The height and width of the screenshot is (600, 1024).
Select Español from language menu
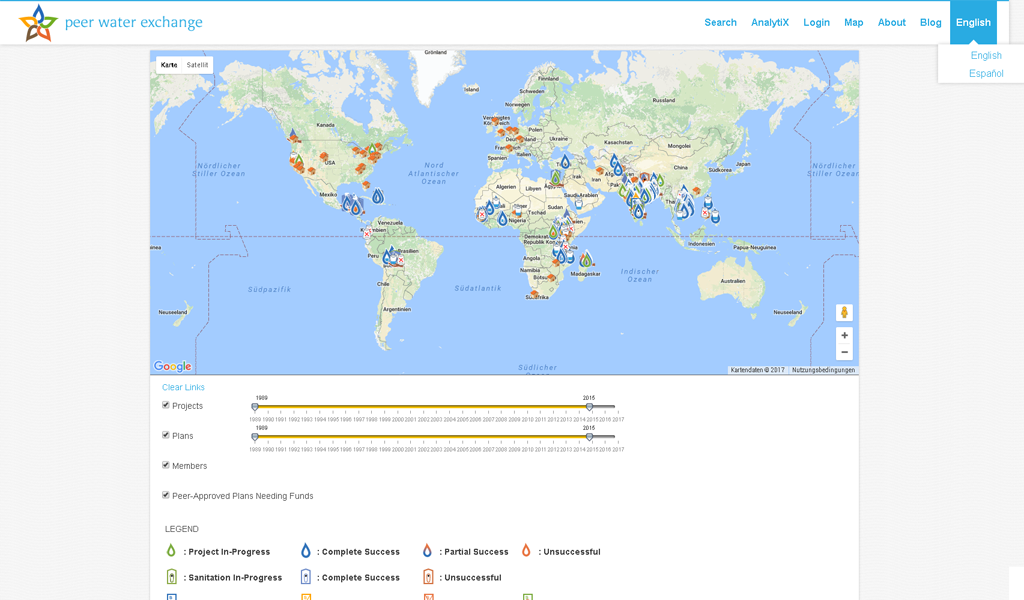tap(986, 73)
